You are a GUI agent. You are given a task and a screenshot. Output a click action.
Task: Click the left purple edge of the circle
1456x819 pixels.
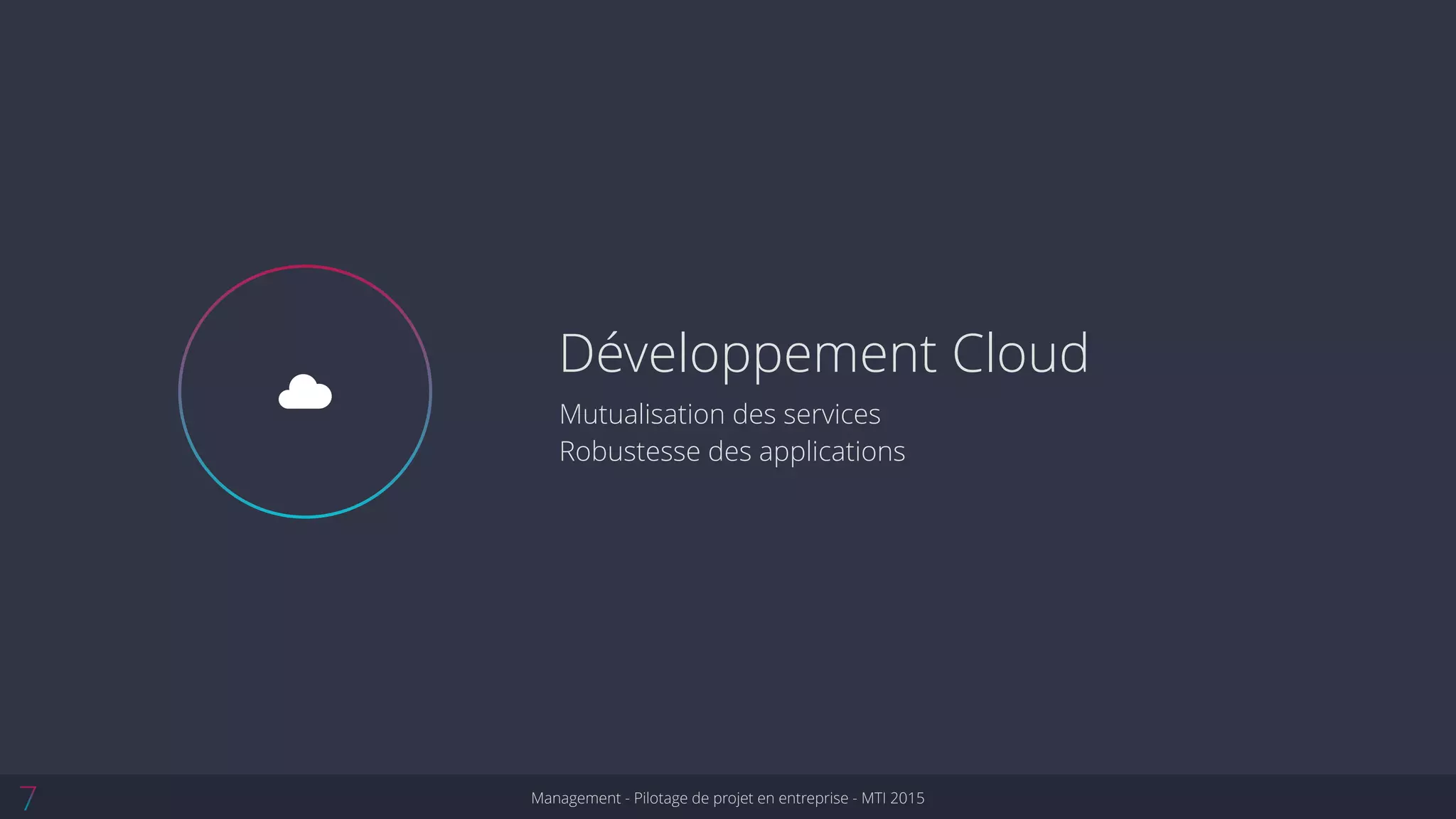(x=180, y=392)
